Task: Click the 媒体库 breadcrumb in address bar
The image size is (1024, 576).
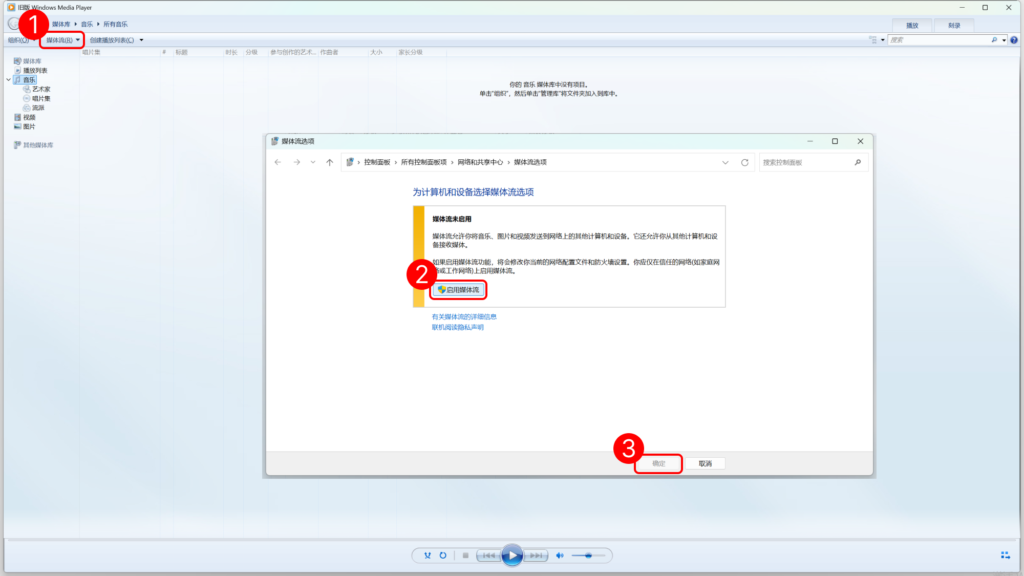Action: (61, 24)
